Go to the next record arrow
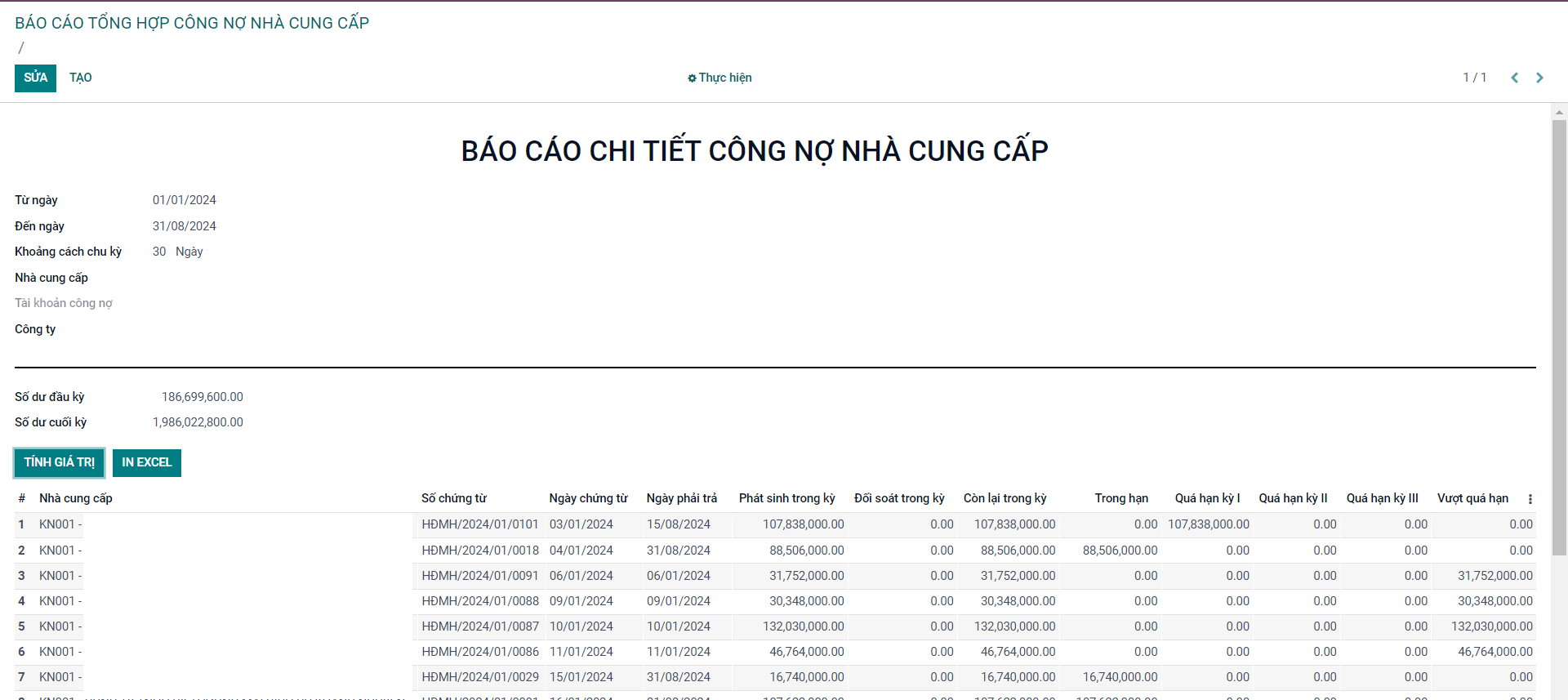The width and height of the screenshot is (1568, 700). pos(1539,78)
